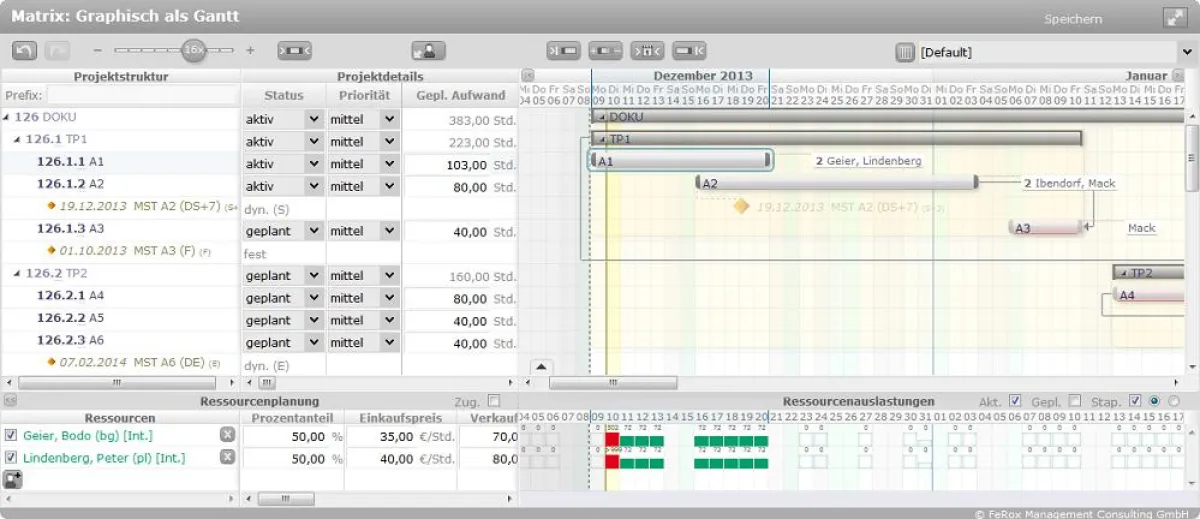The height and width of the screenshot is (519, 1200).
Task: Collapse the TP2 bar in Gantt
Action: [1124, 272]
